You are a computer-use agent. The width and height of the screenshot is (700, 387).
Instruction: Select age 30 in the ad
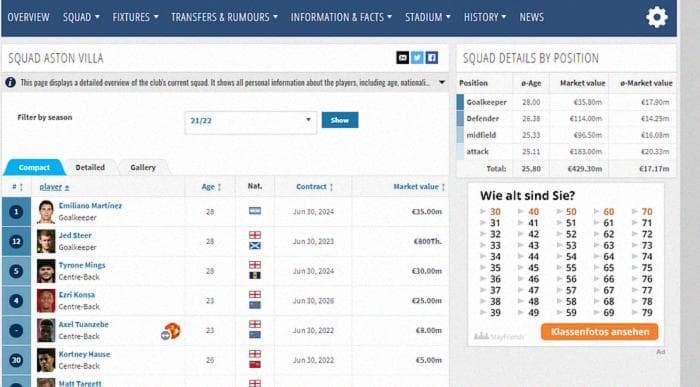[495, 212]
